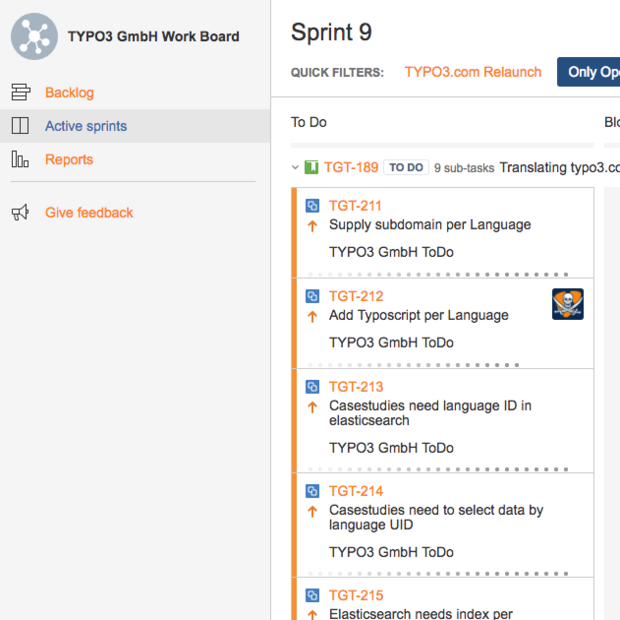Click the Reports chart icon
This screenshot has width=620, height=620.
tap(20, 159)
